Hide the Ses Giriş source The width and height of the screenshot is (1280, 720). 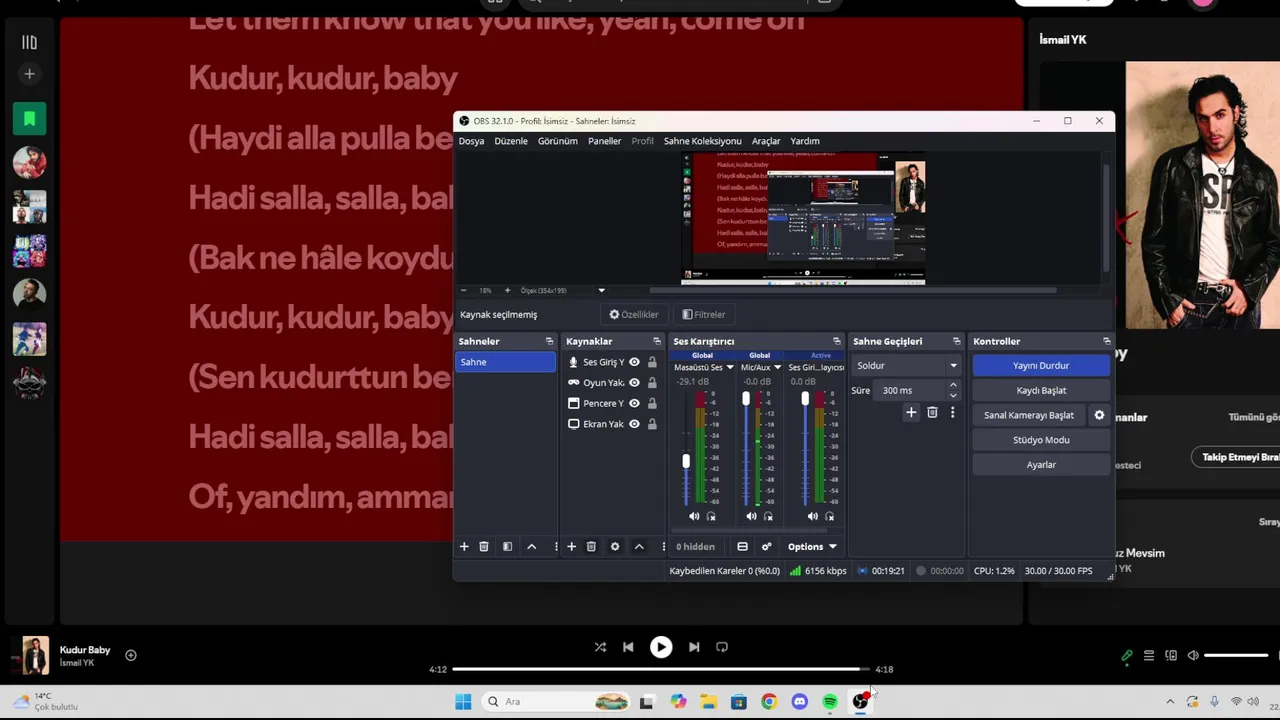634,362
